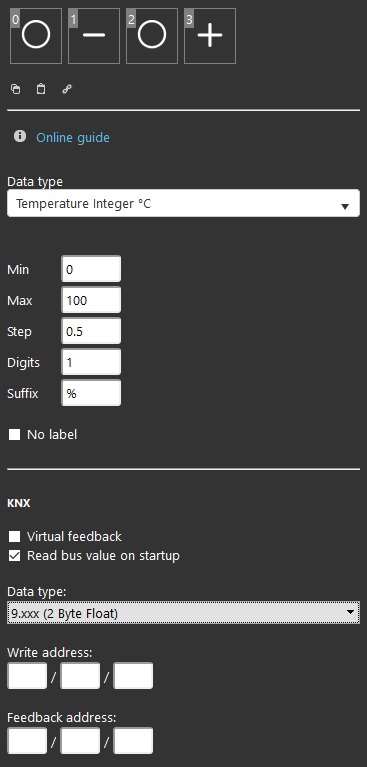Click the Step field showing 0.5
This screenshot has height=767, width=367.
91,331
